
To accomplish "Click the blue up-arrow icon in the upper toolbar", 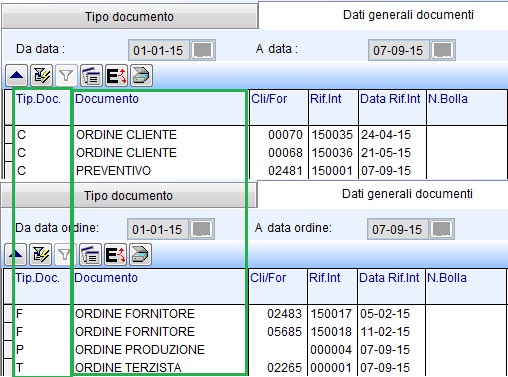I will (x=16, y=76).
